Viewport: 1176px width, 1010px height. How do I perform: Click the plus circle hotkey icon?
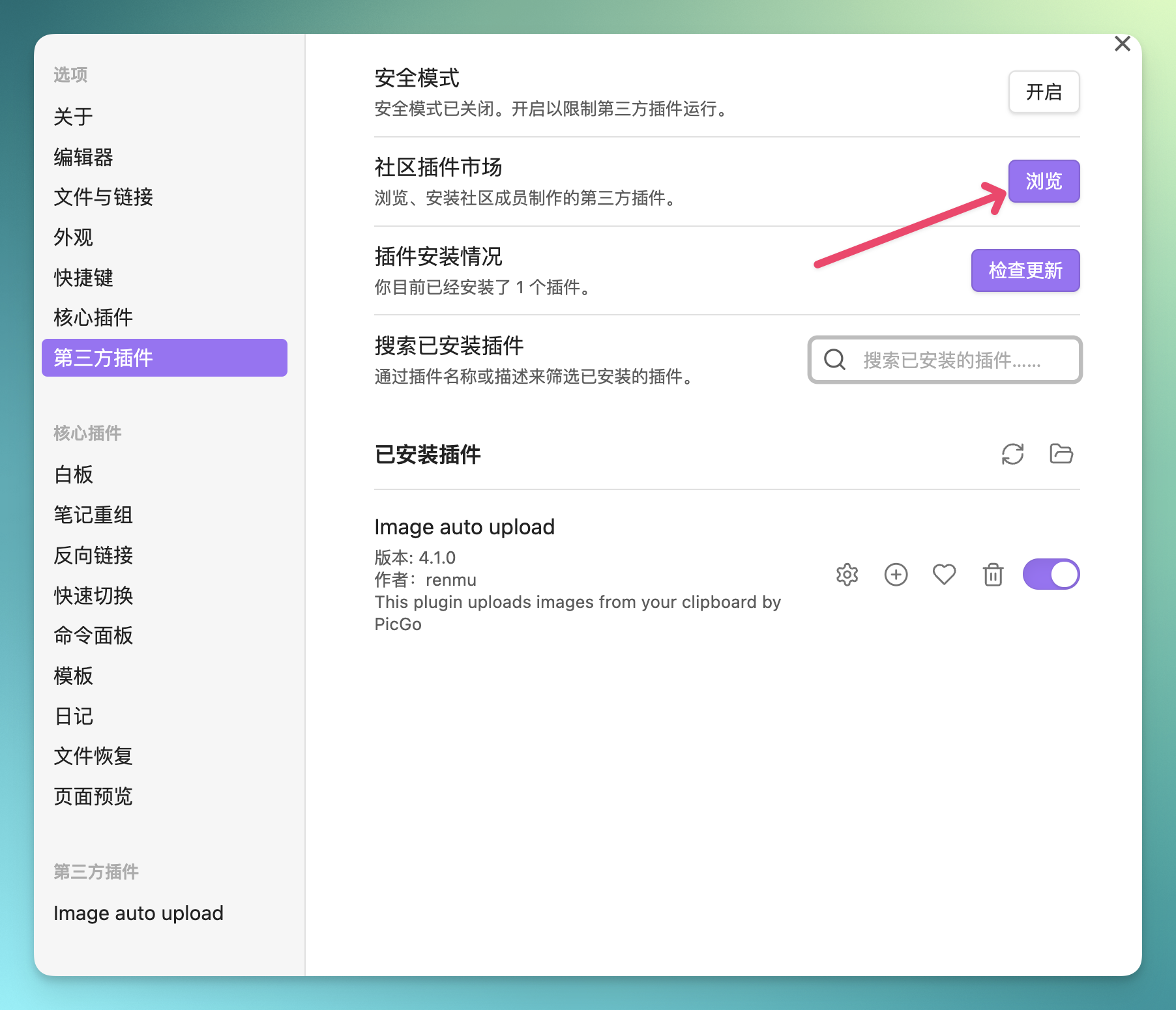(x=896, y=575)
